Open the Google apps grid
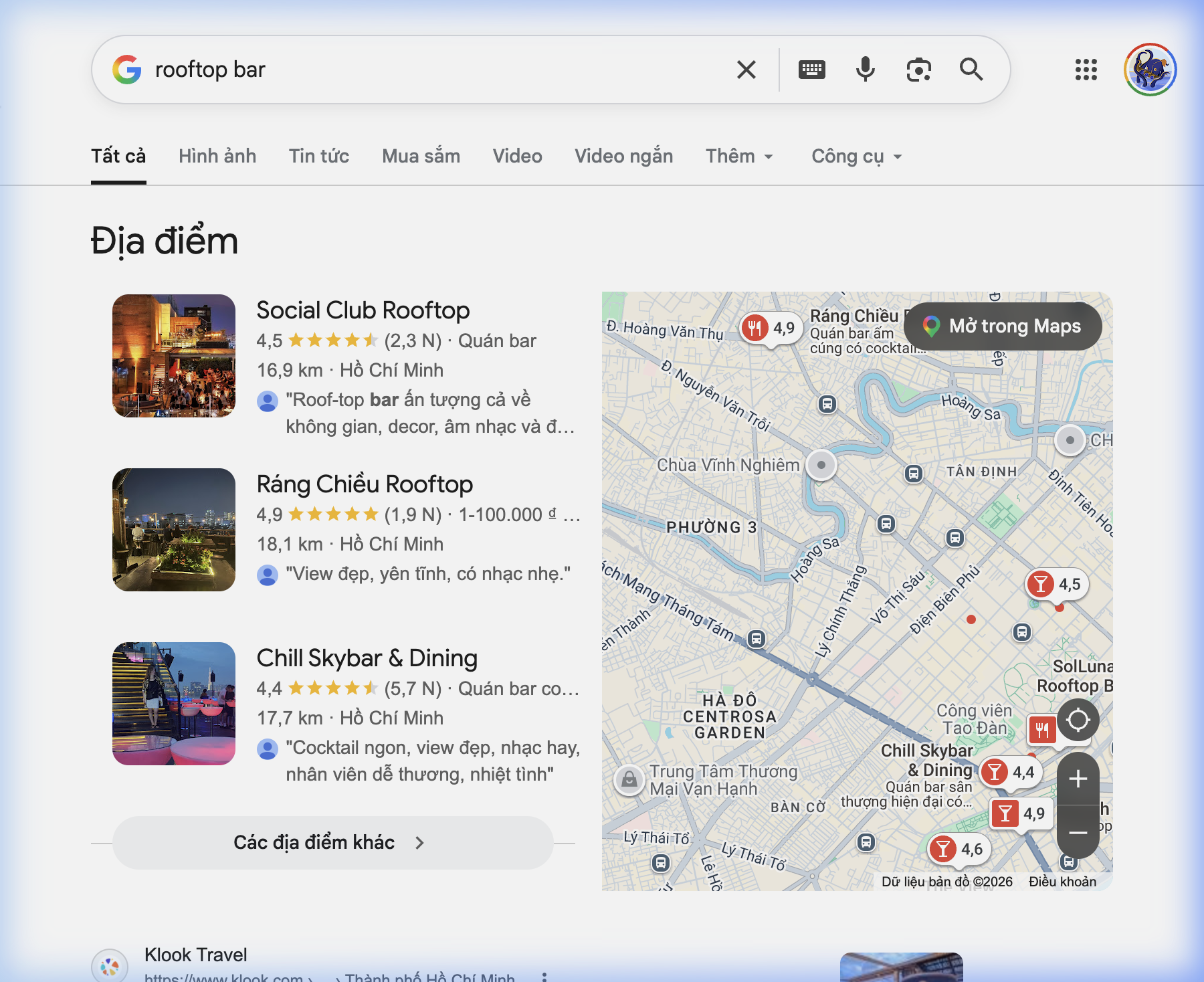This screenshot has width=1204, height=982. [x=1086, y=70]
